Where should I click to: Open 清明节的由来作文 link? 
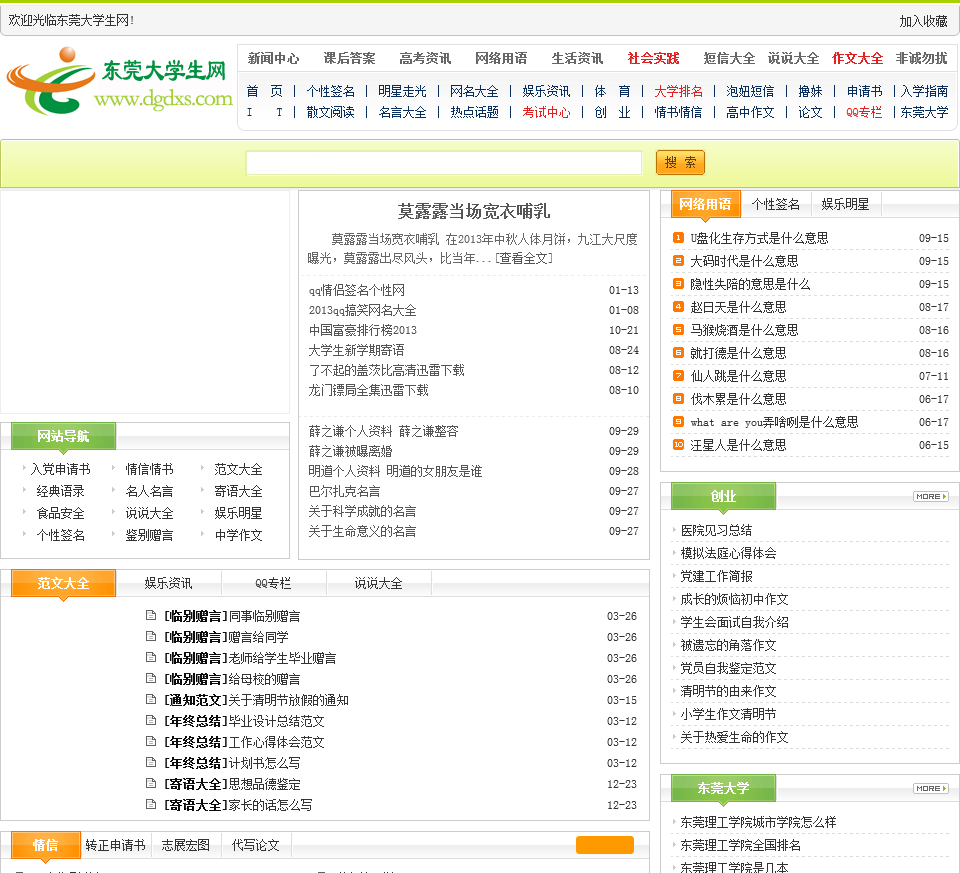coord(728,691)
